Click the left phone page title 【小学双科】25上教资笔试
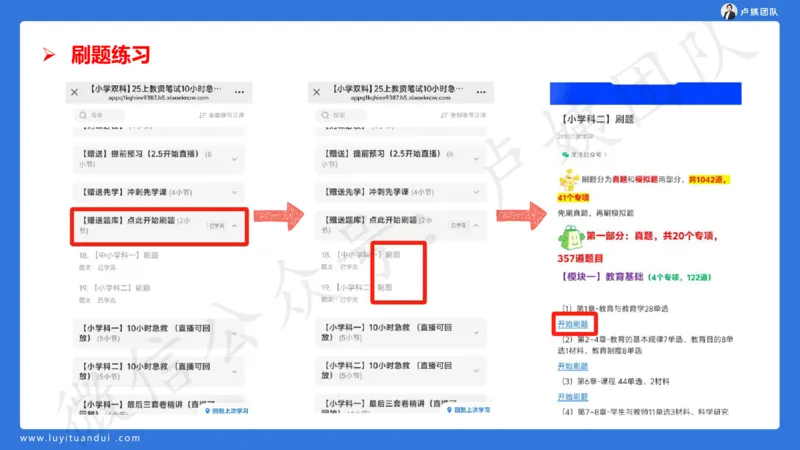Screen dimensions: 800x450 tap(156, 89)
